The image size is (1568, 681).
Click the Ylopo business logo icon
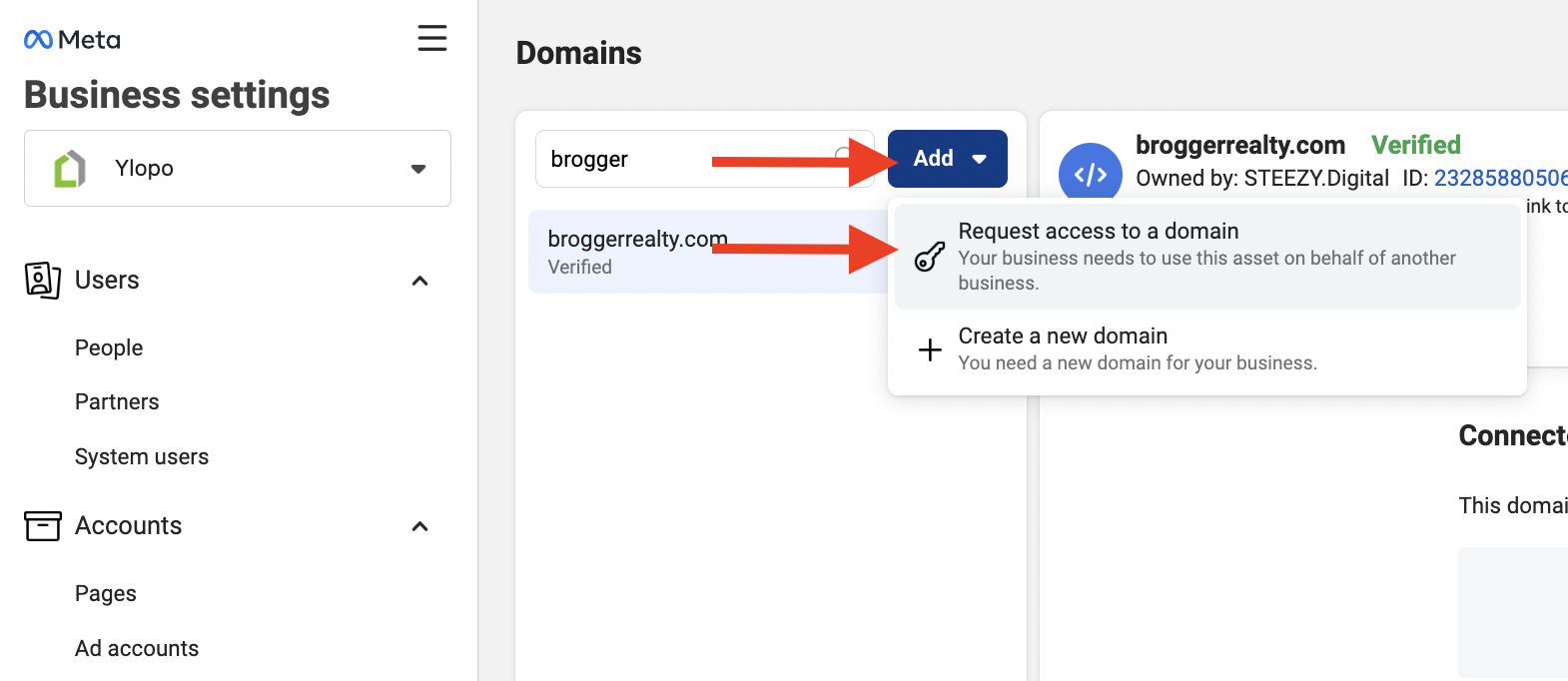pyautogui.click(x=70, y=169)
